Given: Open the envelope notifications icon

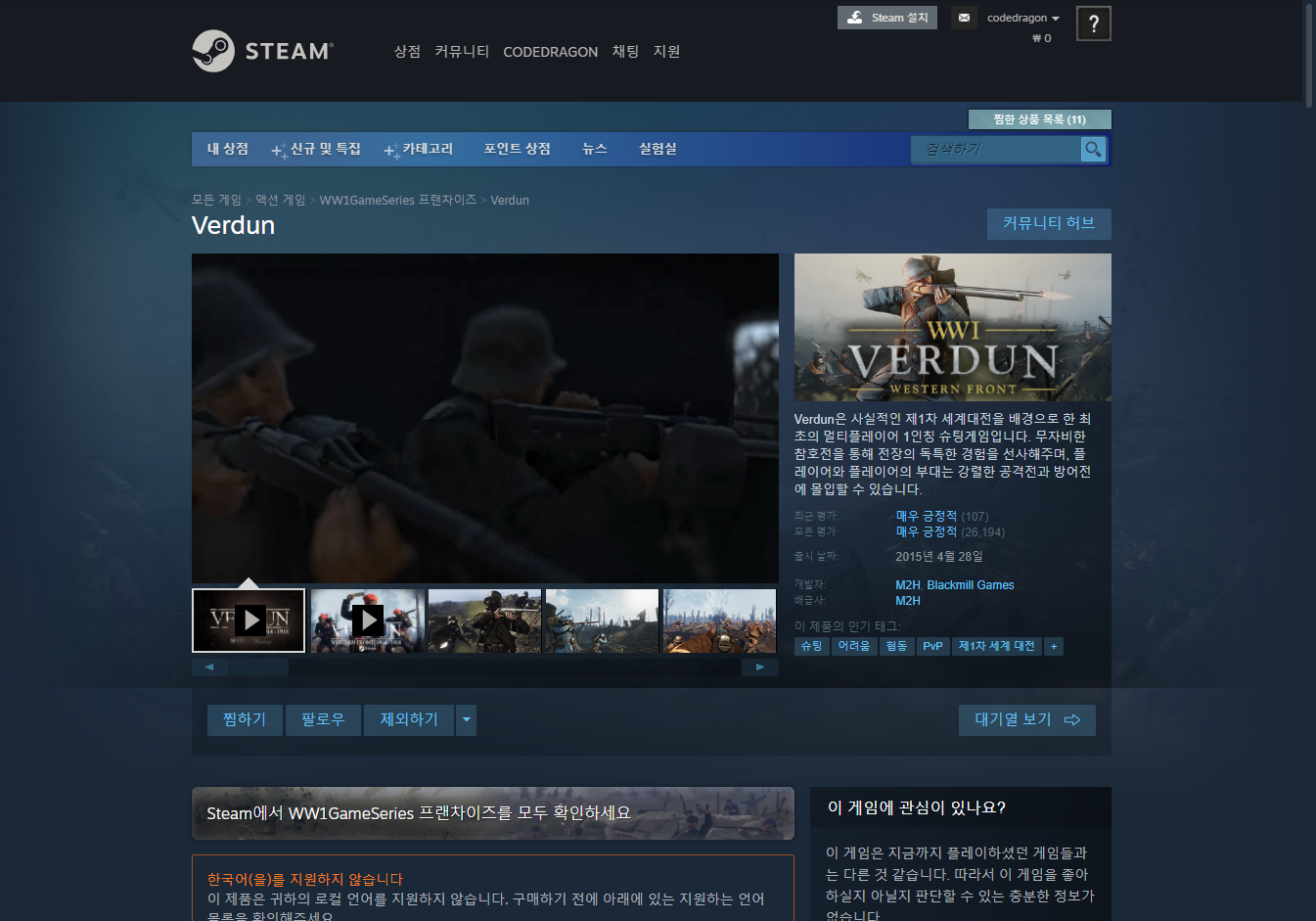Looking at the screenshot, I should [964, 18].
